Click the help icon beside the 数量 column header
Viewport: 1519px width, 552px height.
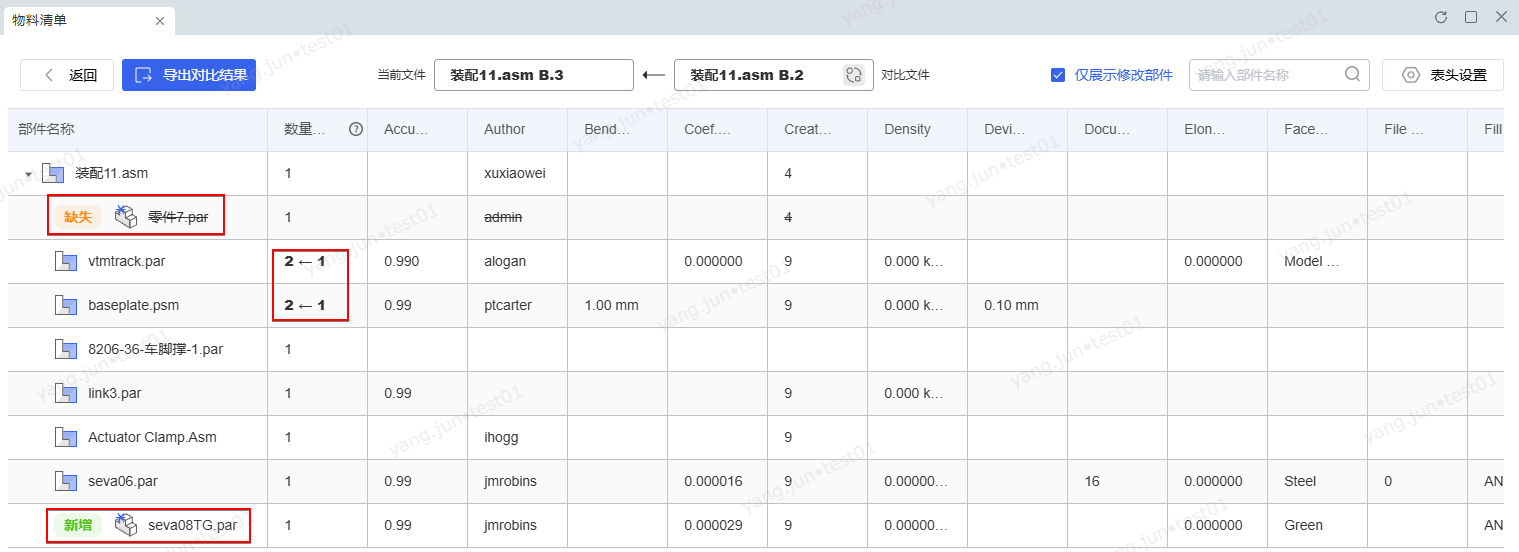pyautogui.click(x=355, y=129)
